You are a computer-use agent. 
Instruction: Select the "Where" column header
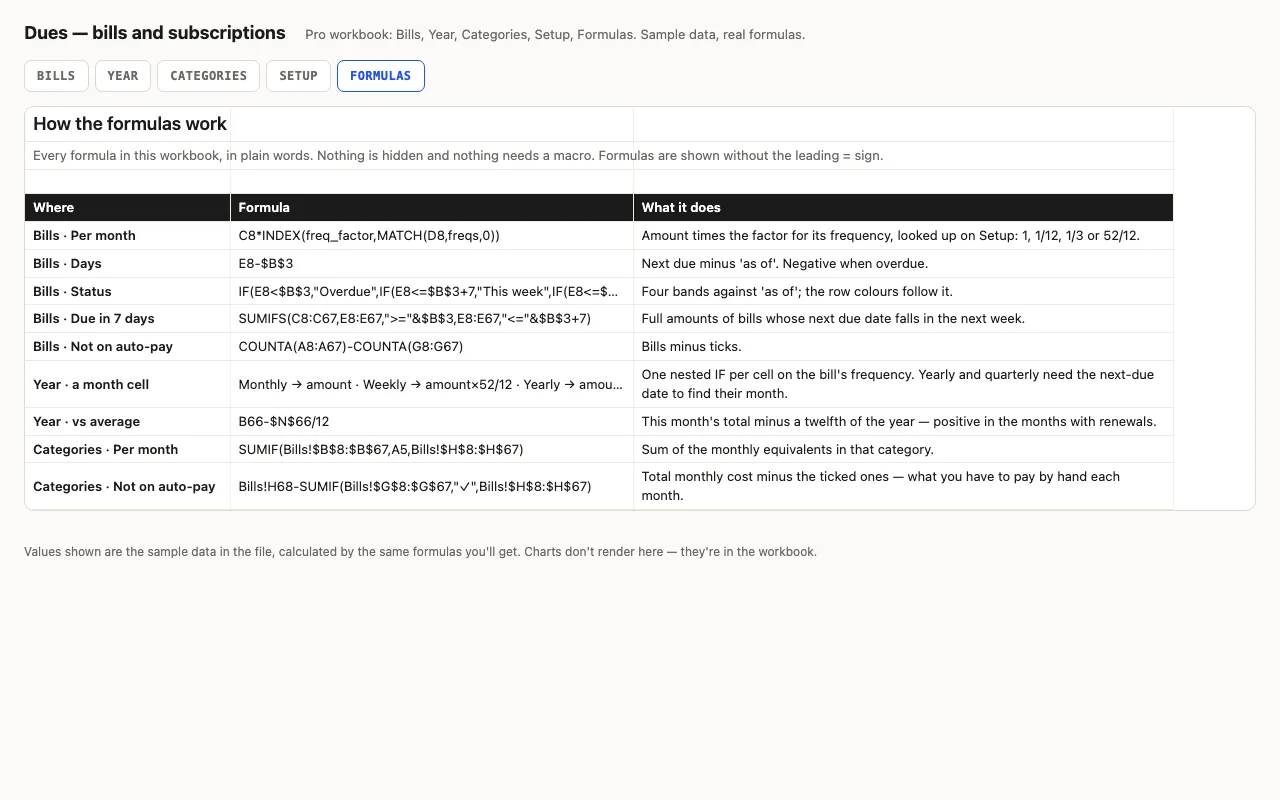click(128, 207)
